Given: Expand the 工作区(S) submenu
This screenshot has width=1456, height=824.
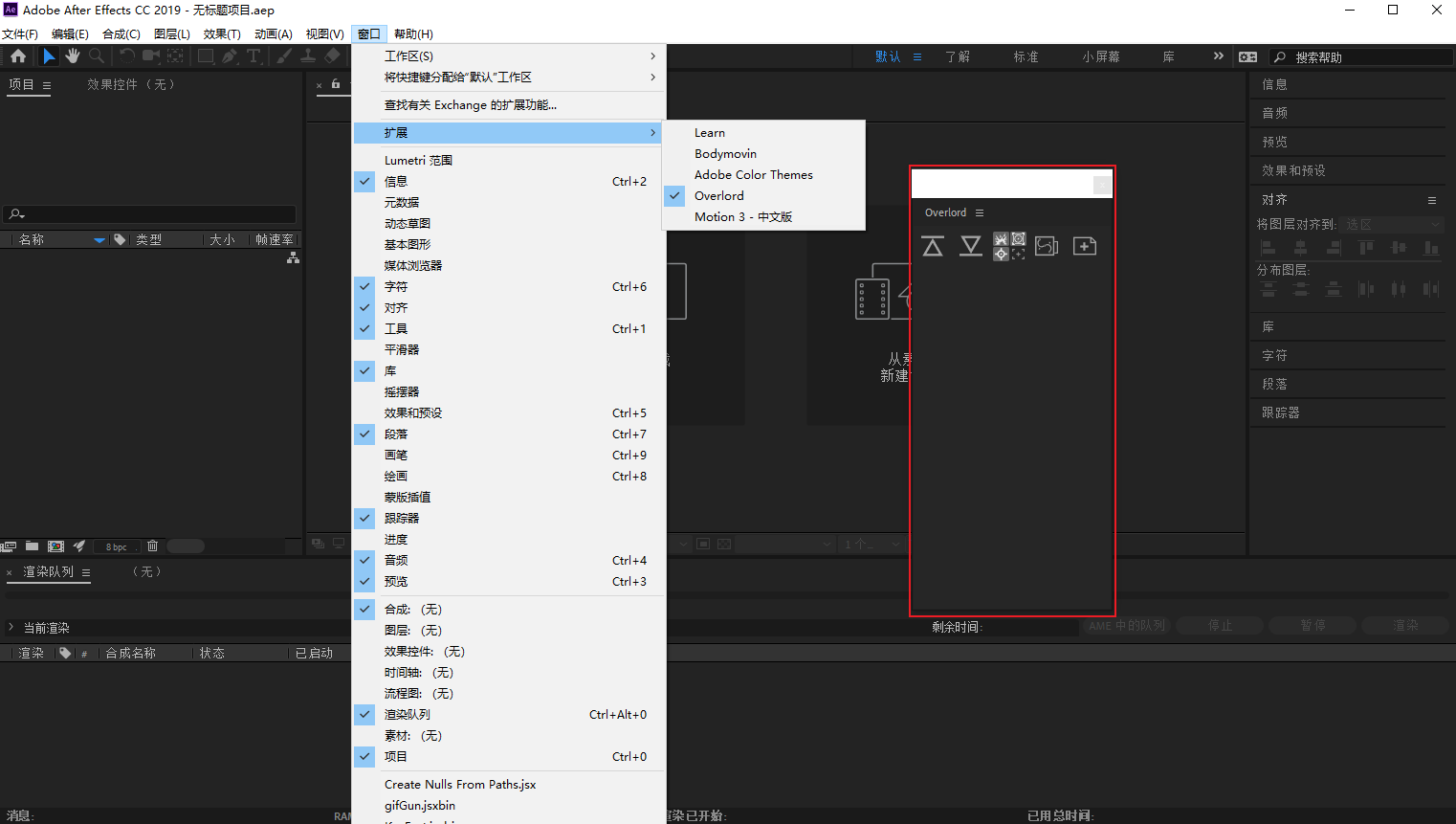Looking at the screenshot, I should coord(509,56).
